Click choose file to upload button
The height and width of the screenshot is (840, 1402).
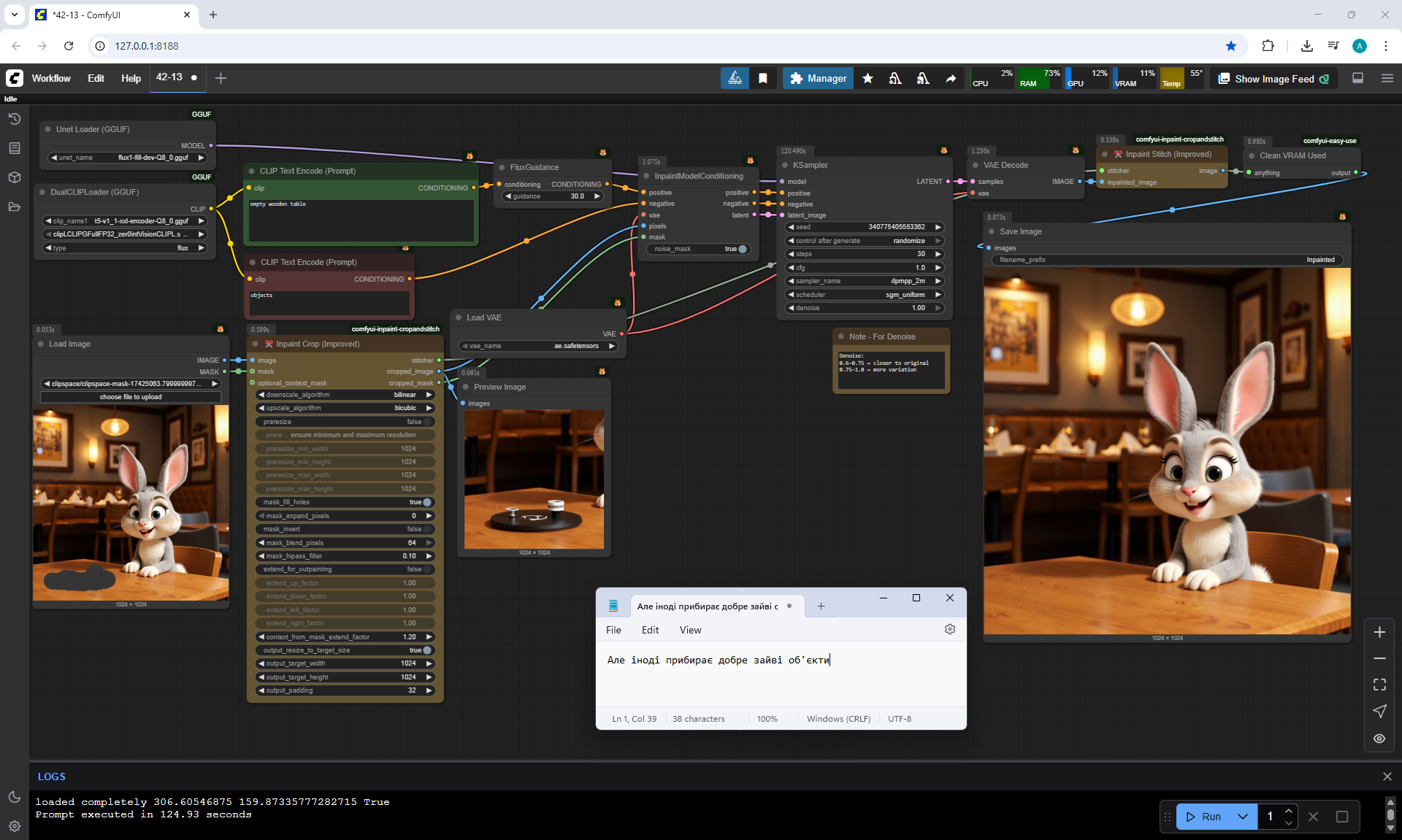pyautogui.click(x=131, y=397)
